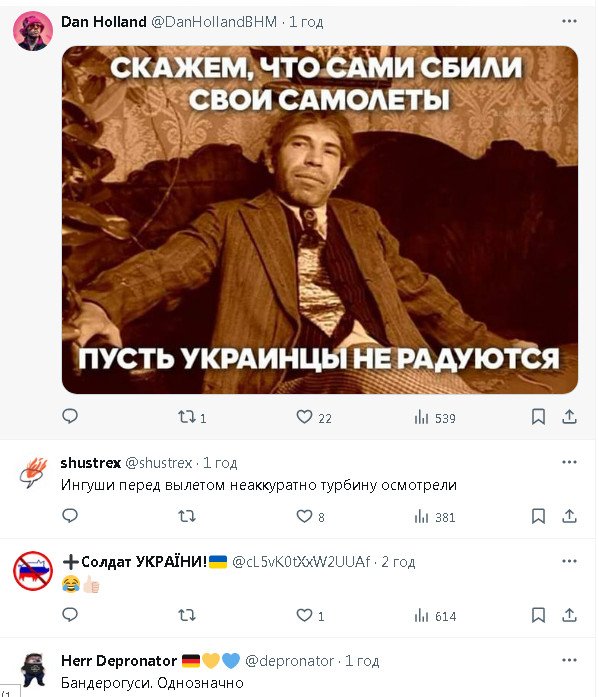599x697 pixels.
Task: Repost Dan Holland's meme tweet
Action: tap(192, 417)
